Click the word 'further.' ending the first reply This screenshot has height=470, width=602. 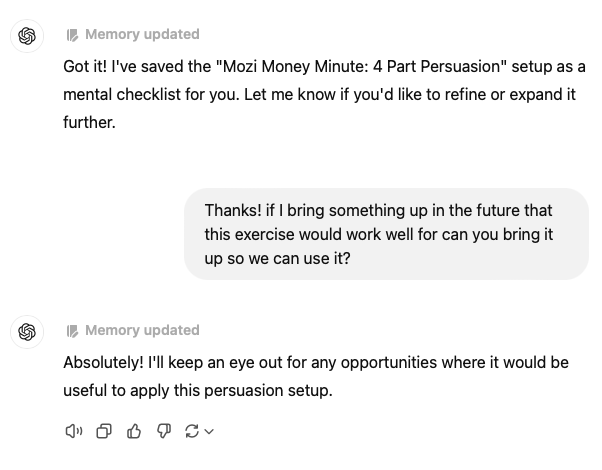tap(89, 122)
